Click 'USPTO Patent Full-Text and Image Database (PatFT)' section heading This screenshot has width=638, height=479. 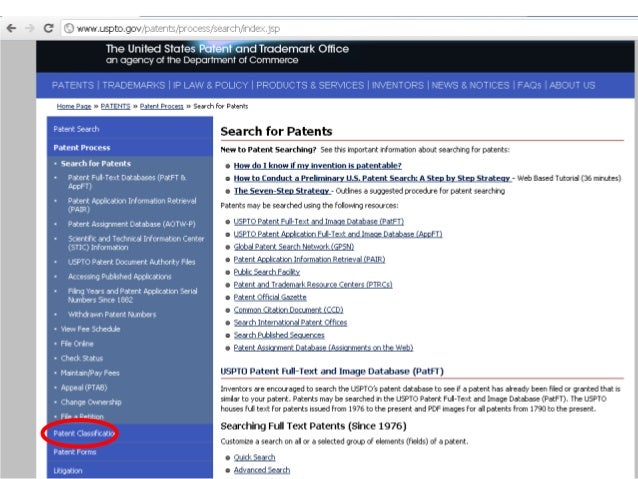pyautogui.click(x=332, y=371)
